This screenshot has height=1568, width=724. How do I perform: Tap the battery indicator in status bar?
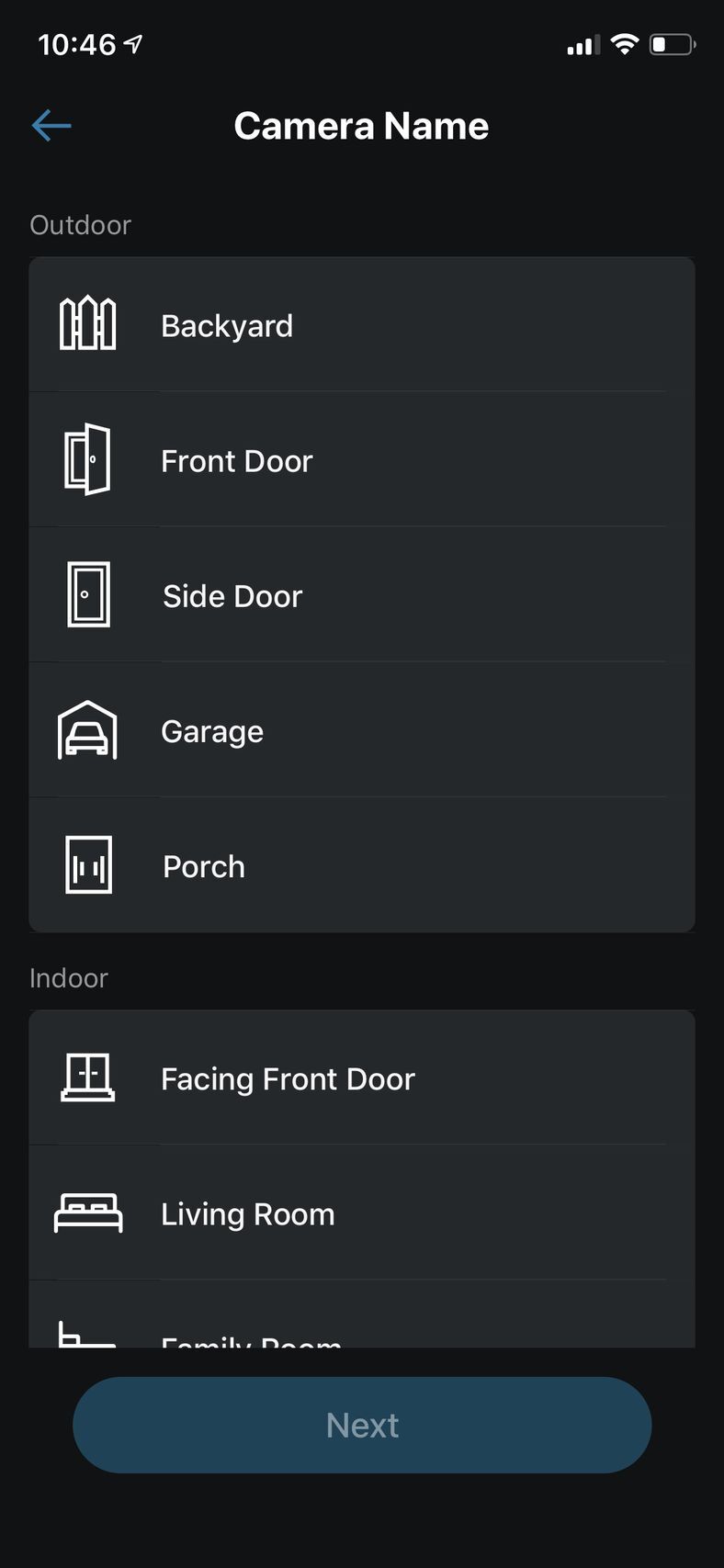click(673, 44)
